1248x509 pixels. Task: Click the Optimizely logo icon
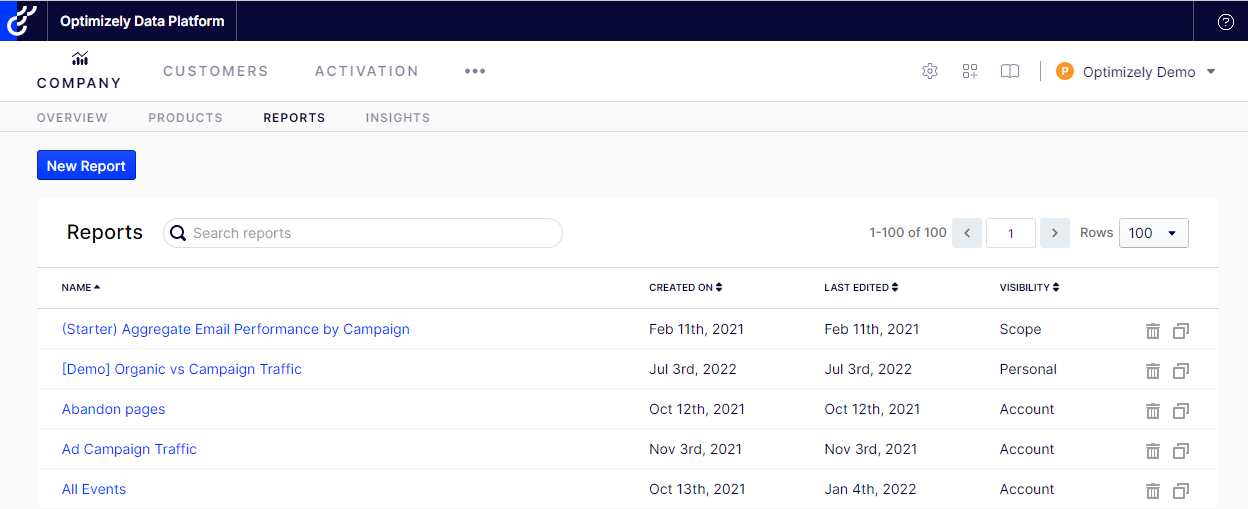pyautogui.click(x=22, y=21)
